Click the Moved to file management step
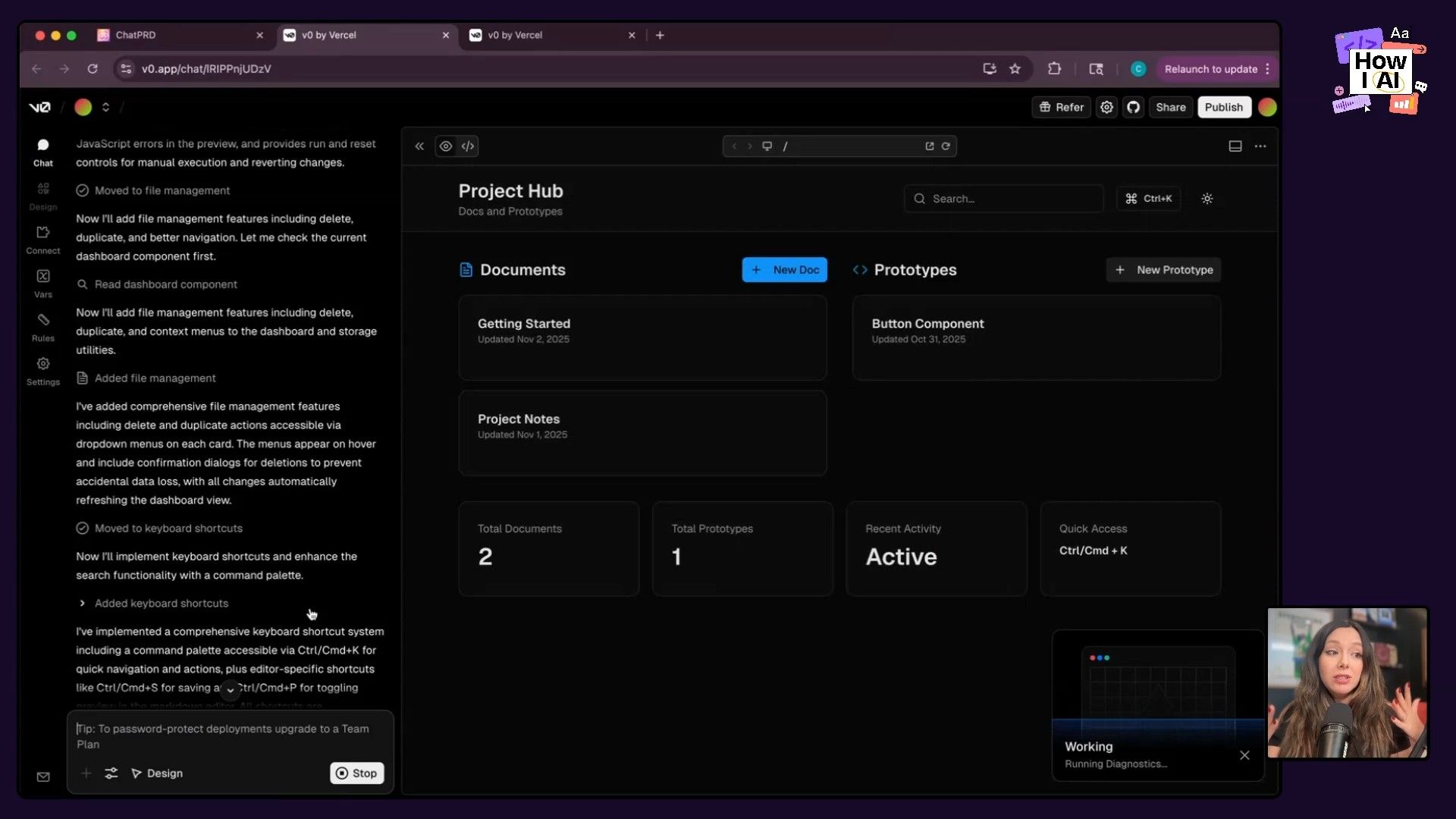 point(153,191)
